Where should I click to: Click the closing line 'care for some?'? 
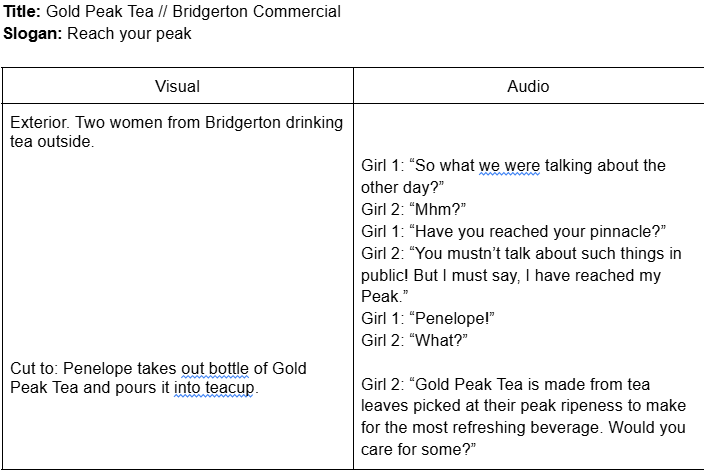coord(418,450)
